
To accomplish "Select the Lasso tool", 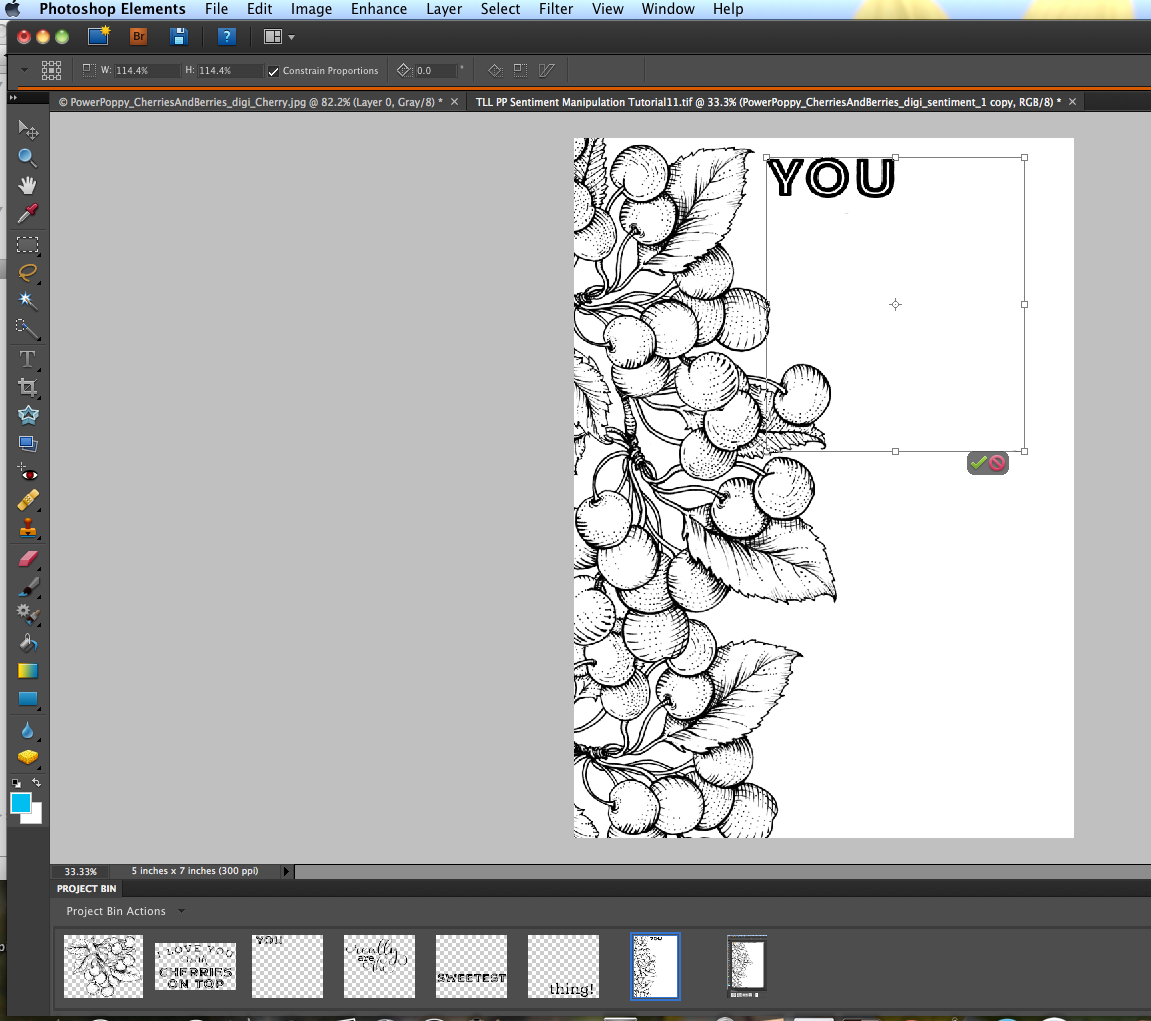I will tap(27, 272).
